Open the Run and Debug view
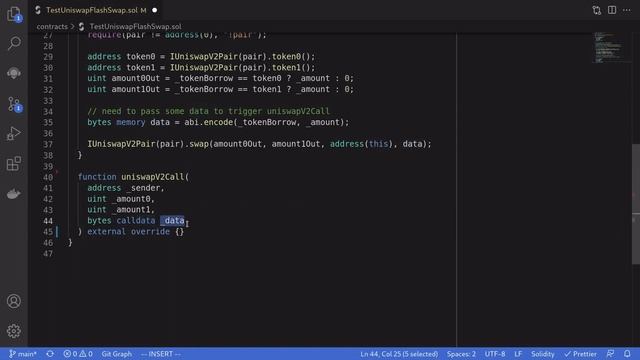 [x=14, y=134]
